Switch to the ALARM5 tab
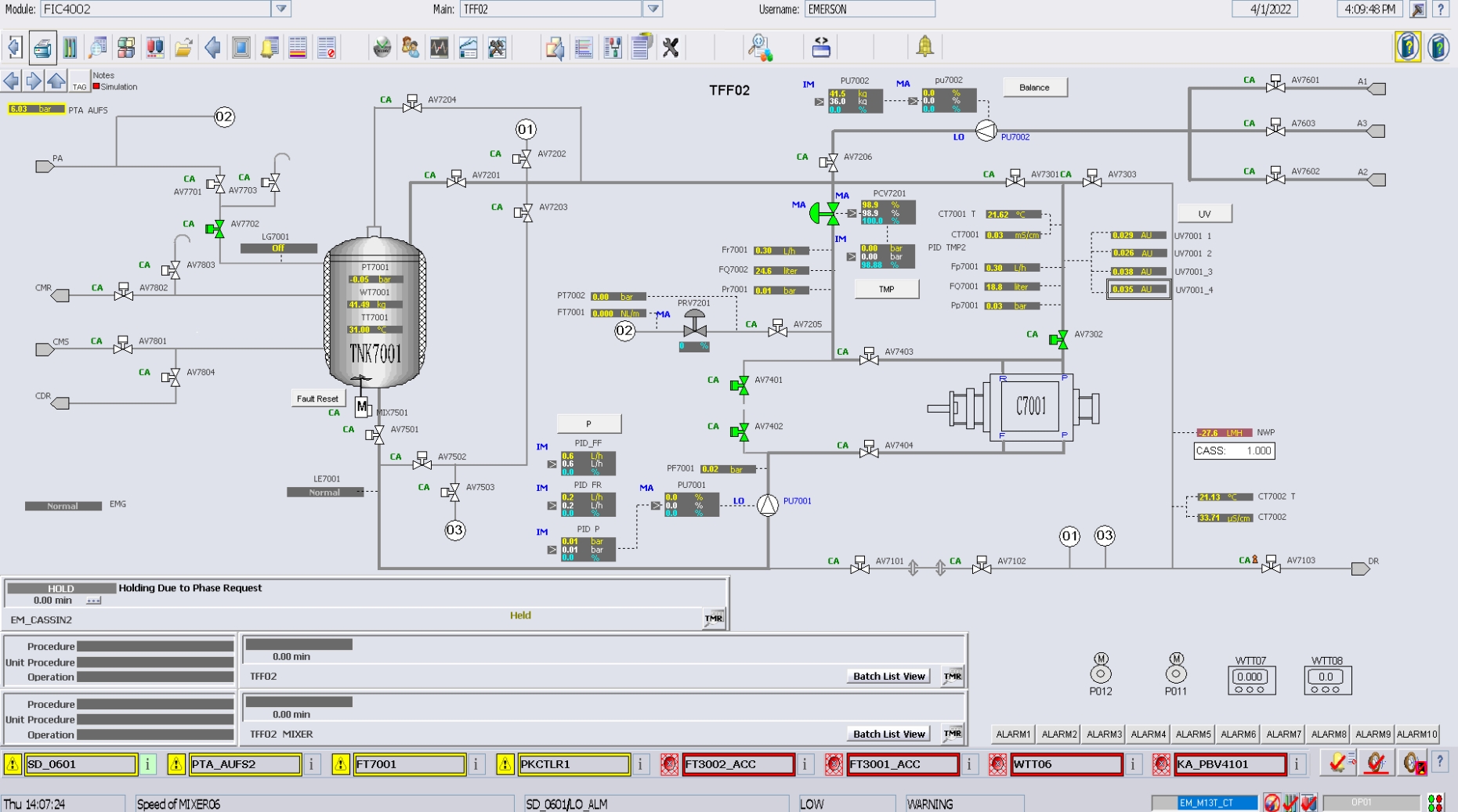The height and width of the screenshot is (812, 1458). coord(1192,734)
